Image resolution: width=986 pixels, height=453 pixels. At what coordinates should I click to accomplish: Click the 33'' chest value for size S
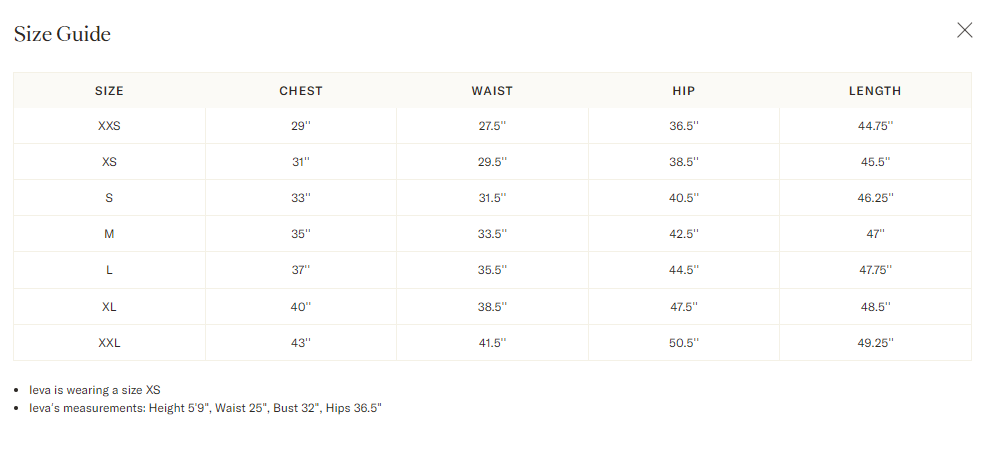pyautogui.click(x=301, y=198)
